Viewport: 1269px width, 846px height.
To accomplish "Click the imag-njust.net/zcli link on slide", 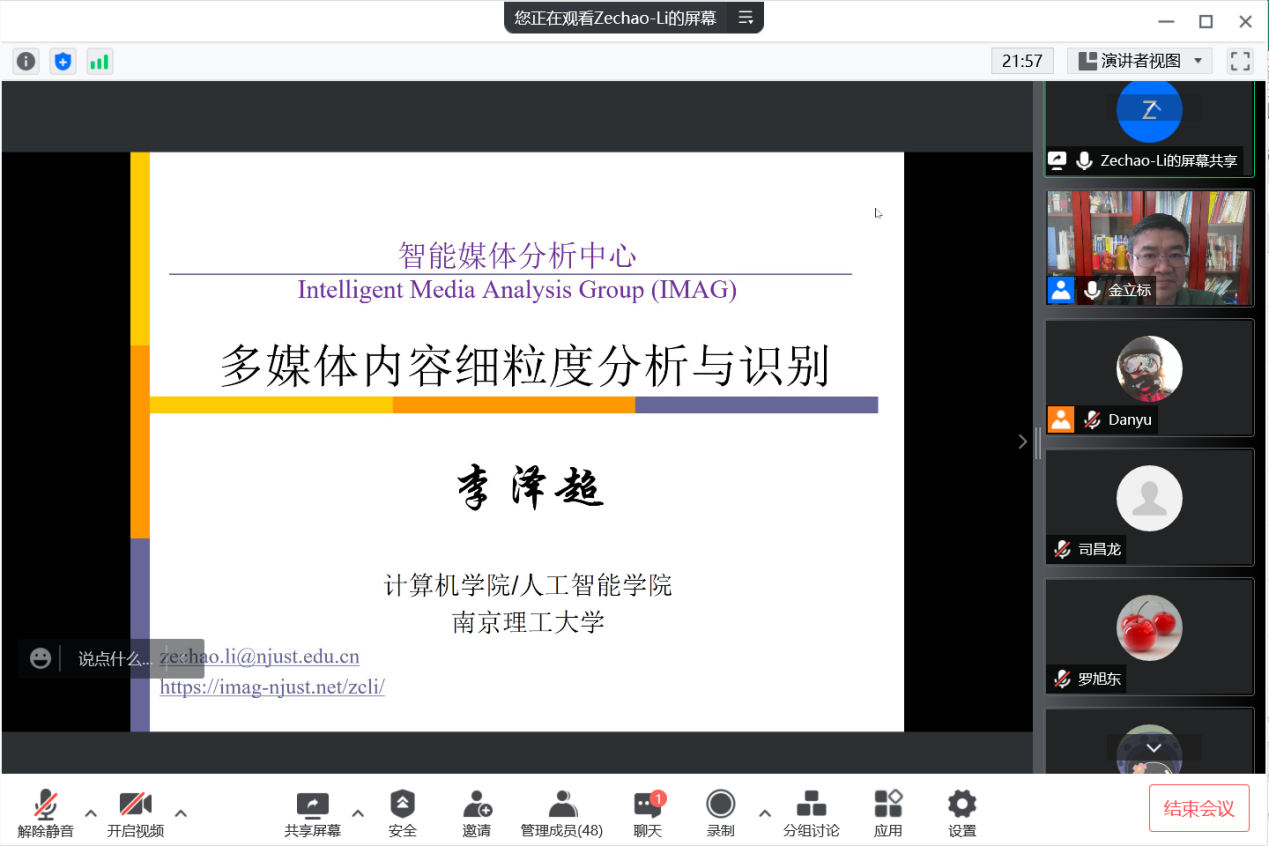I will coord(272,687).
